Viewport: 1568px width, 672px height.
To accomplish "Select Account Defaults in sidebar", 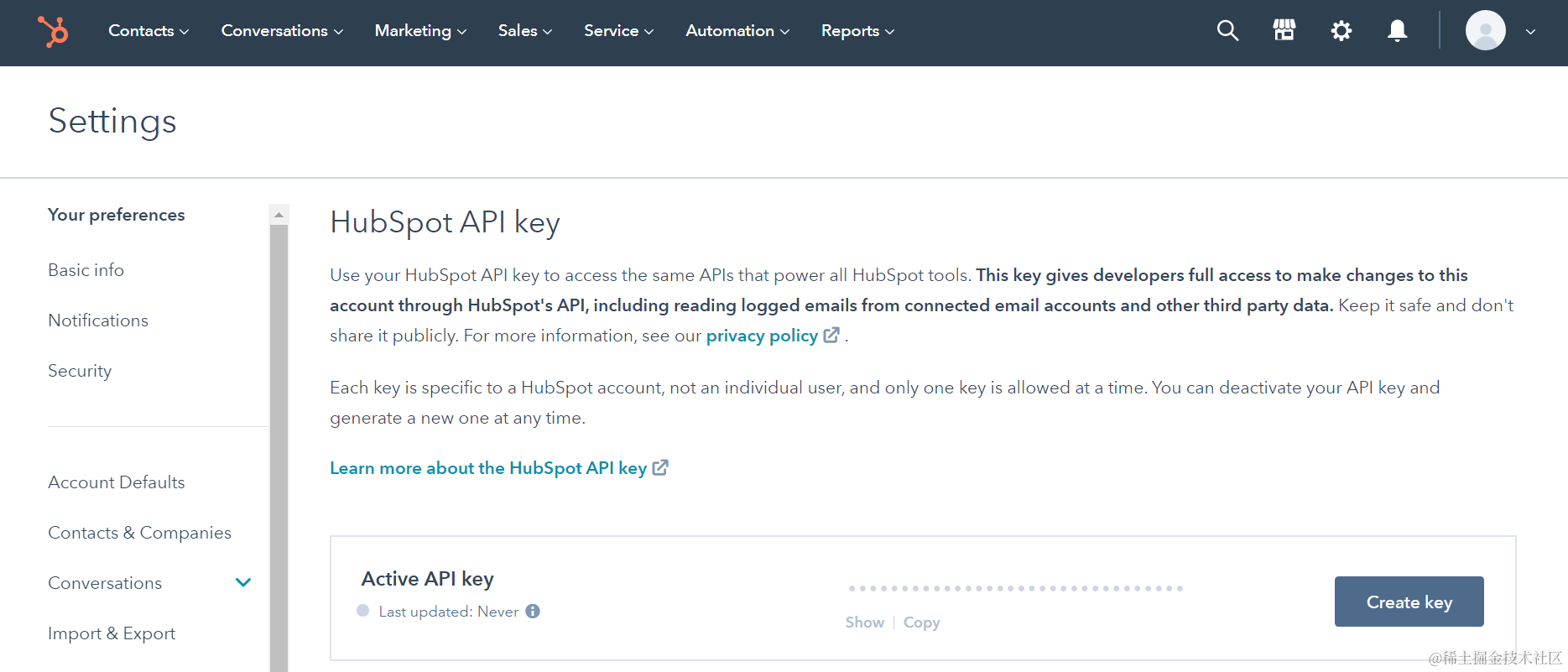I will pyautogui.click(x=117, y=482).
